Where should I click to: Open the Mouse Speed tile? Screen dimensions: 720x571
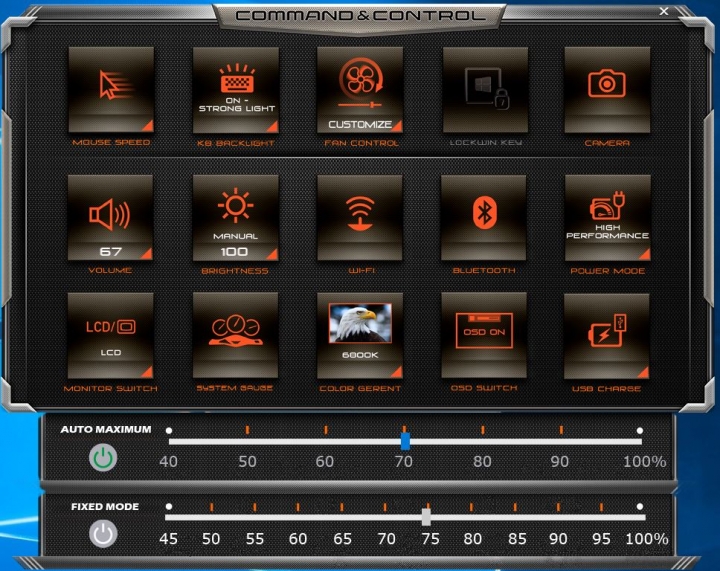tap(110, 89)
